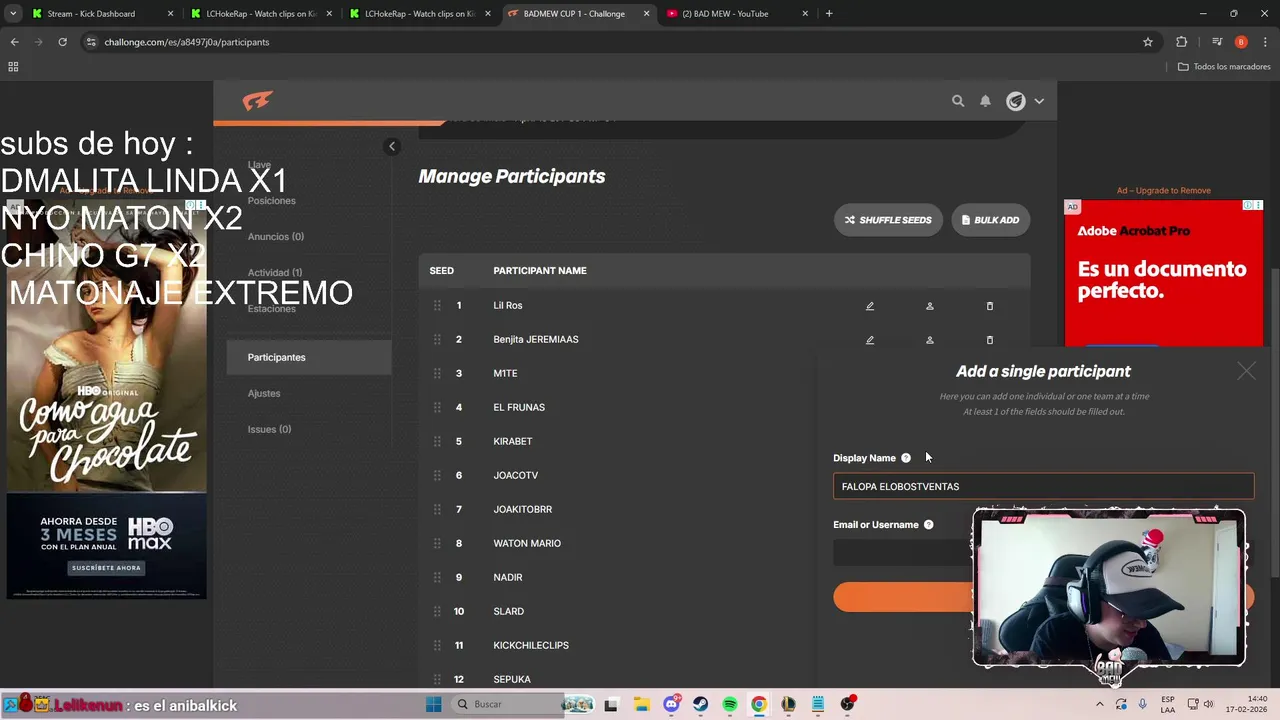Screen dimensions: 1280x720
Task: Switch to the BAD MEW - YouTube tab
Action: 738,14
